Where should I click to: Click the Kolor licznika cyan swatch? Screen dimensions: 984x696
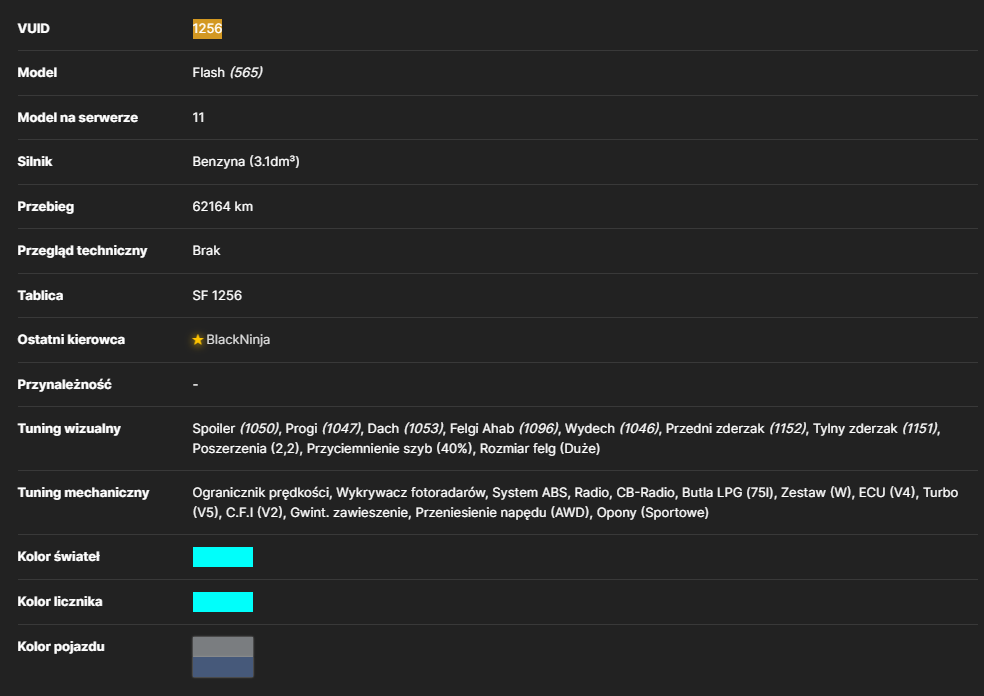click(x=223, y=602)
